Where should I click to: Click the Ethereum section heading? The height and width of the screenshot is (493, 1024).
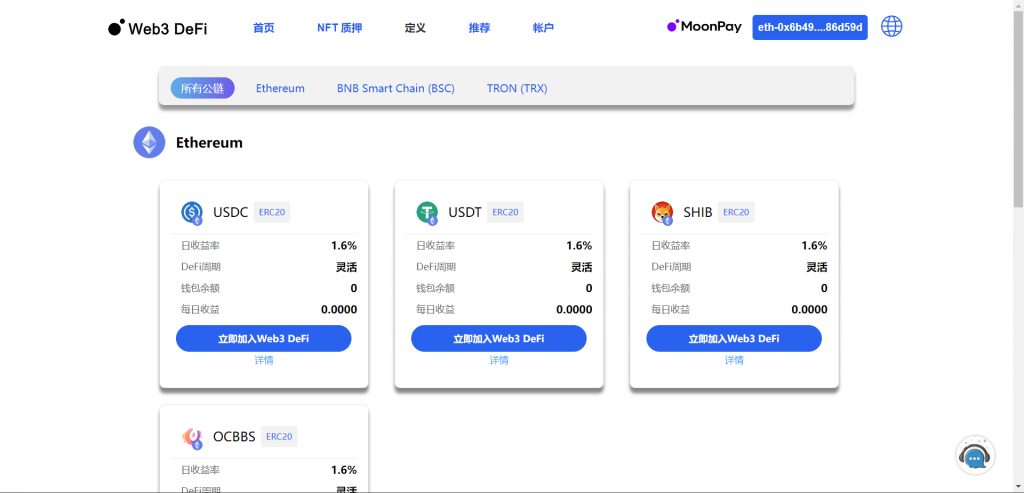209,142
